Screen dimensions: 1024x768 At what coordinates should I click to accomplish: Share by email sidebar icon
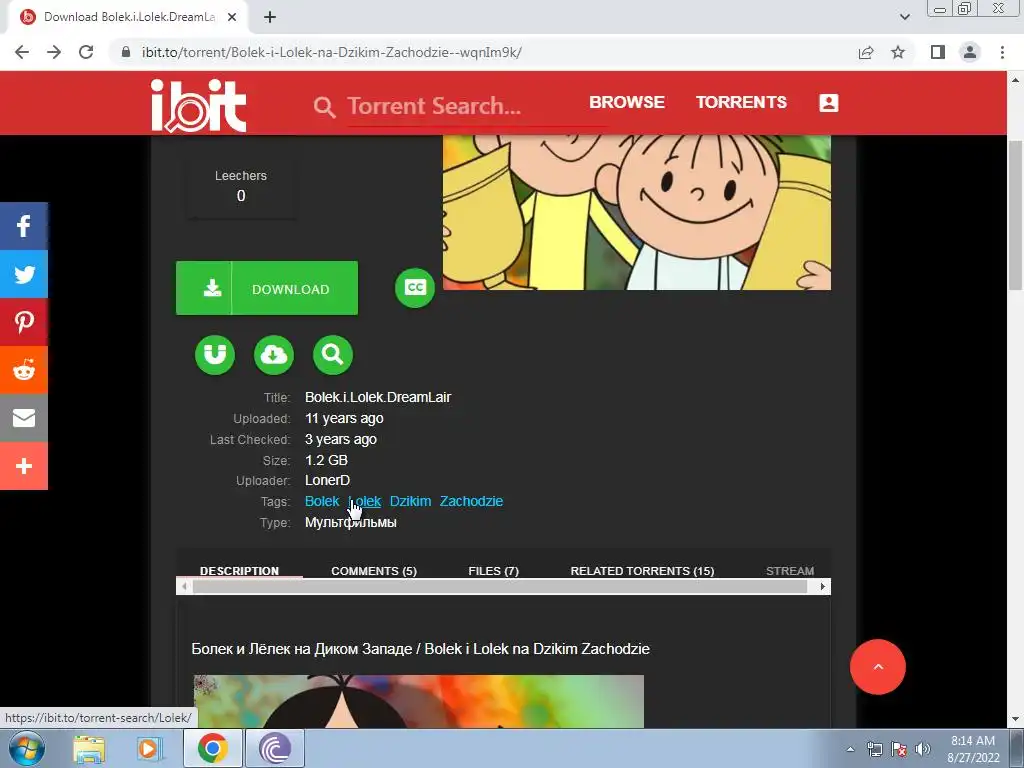[24, 418]
